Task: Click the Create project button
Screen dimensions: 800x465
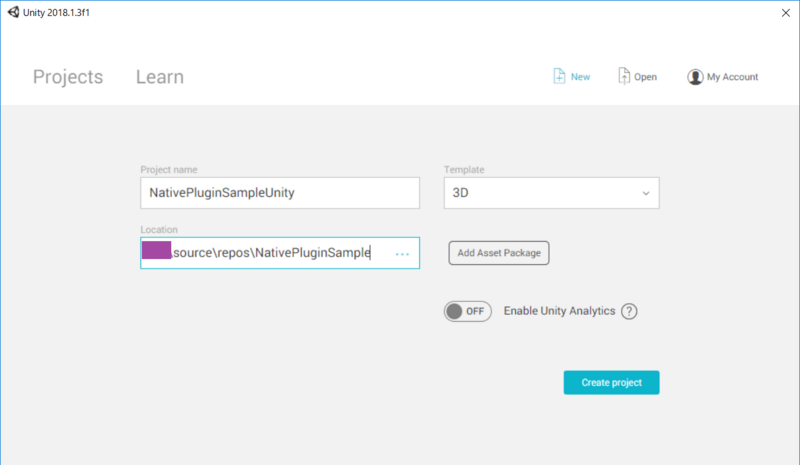Action: (x=611, y=382)
